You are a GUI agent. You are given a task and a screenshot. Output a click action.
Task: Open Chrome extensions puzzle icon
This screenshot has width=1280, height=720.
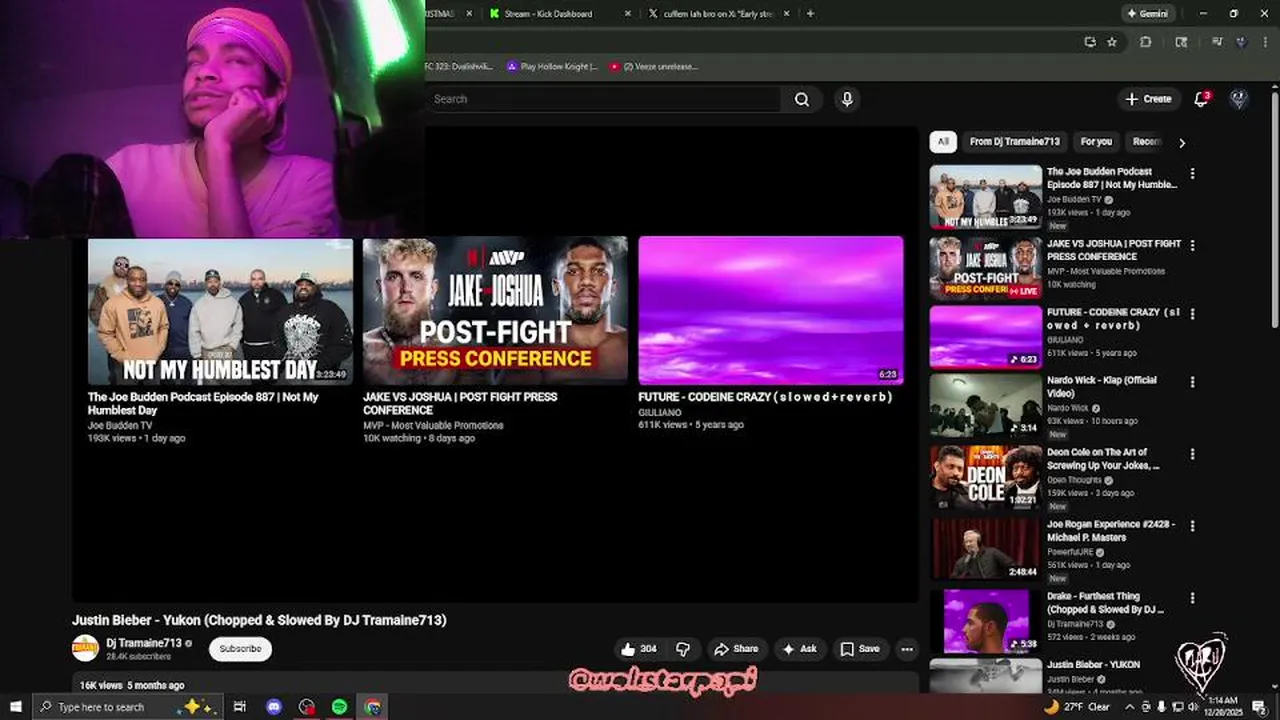click(1146, 42)
